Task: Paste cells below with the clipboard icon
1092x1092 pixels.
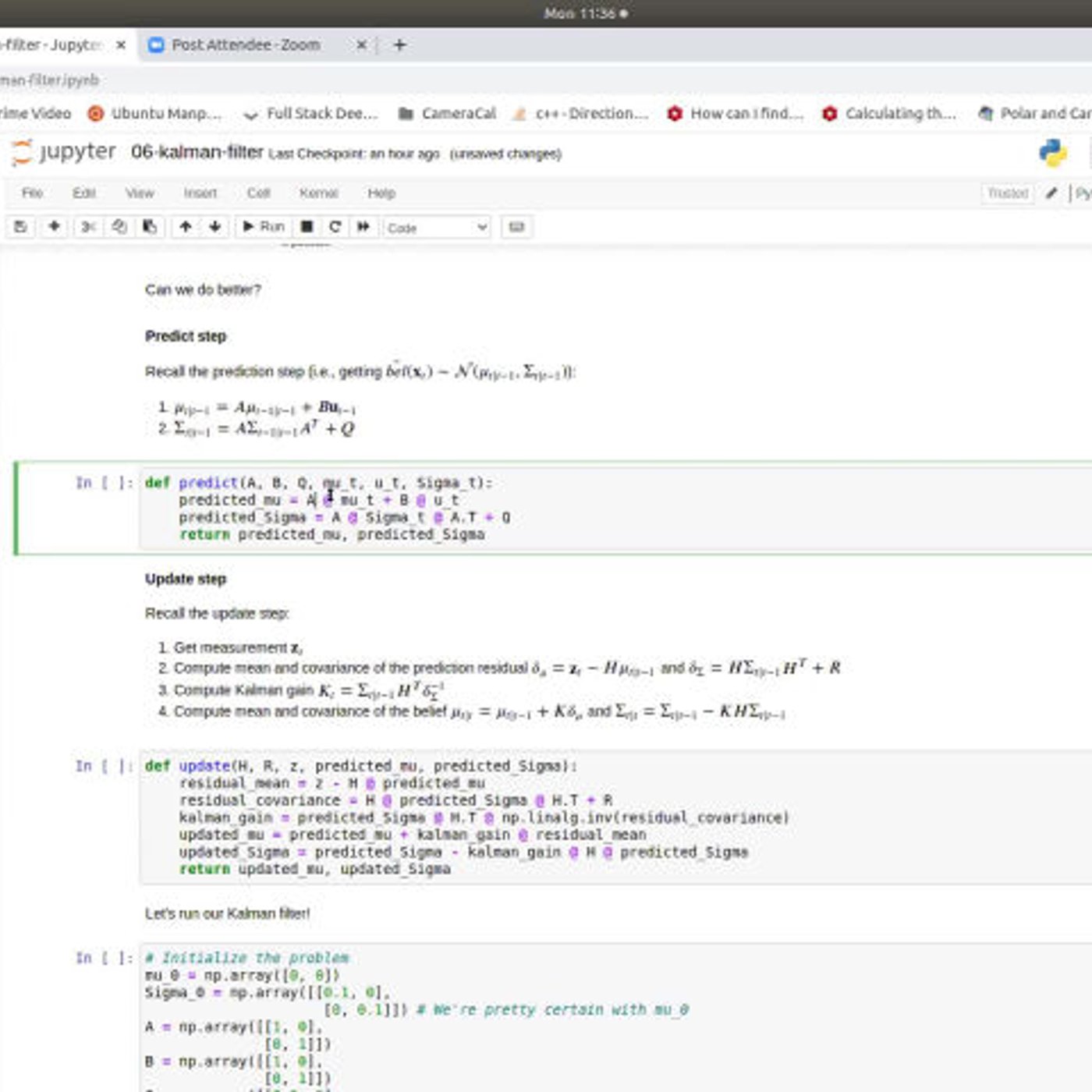Action: click(149, 227)
